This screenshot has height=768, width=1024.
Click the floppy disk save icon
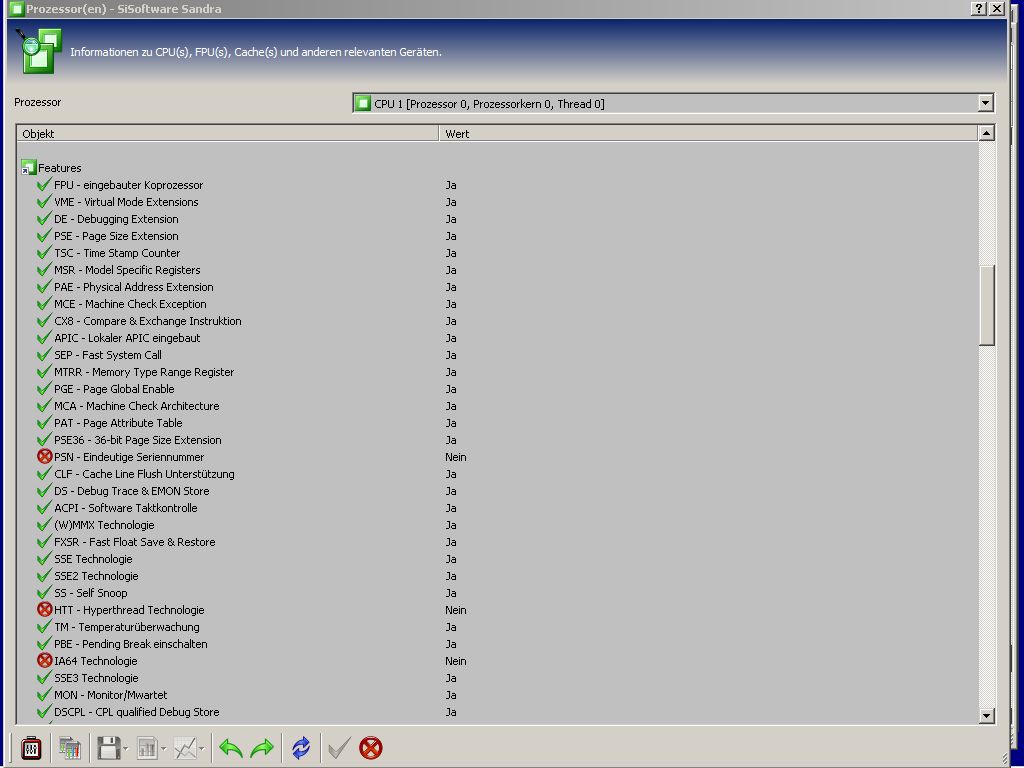click(x=108, y=748)
